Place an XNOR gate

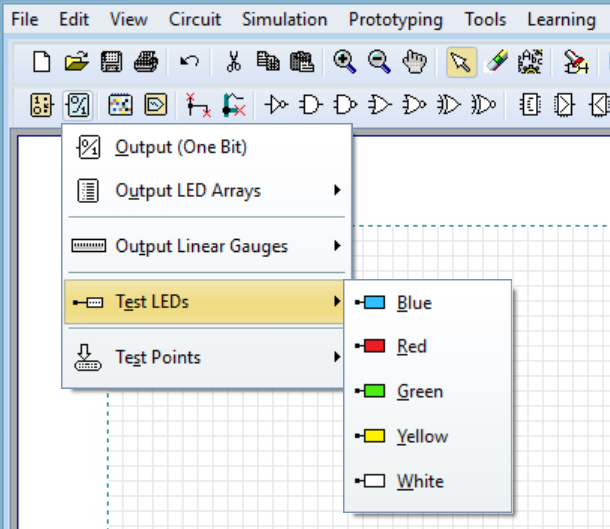tap(483, 105)
